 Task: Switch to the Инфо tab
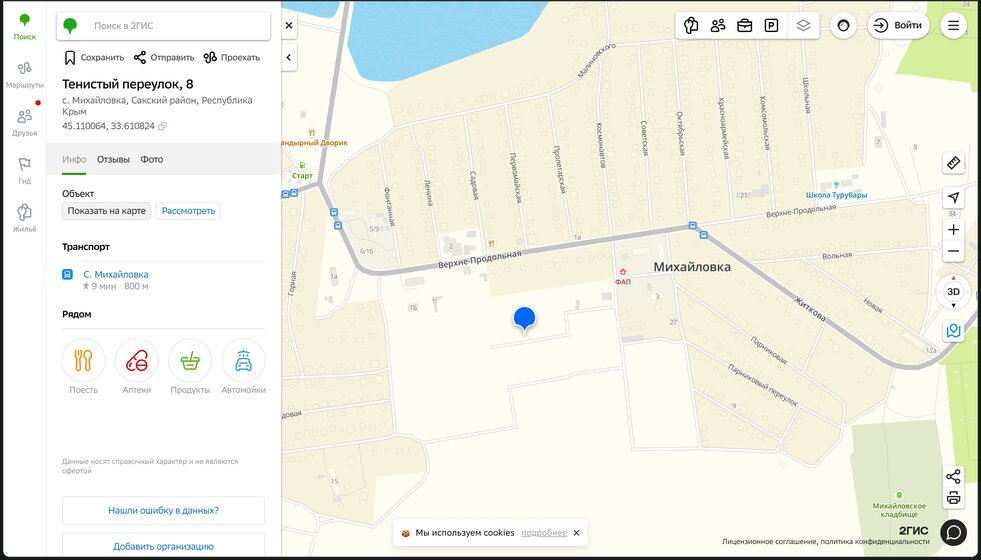[x=74, y=160]
